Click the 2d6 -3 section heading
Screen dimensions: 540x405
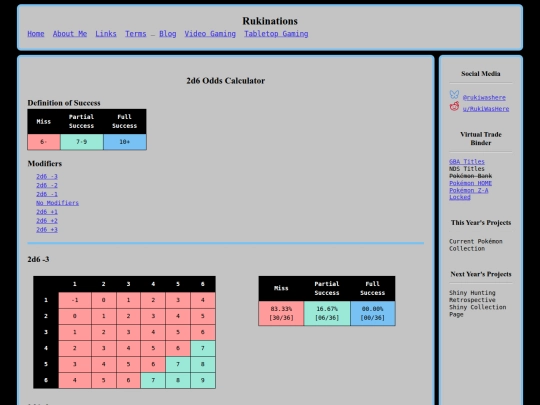(38, 259)
